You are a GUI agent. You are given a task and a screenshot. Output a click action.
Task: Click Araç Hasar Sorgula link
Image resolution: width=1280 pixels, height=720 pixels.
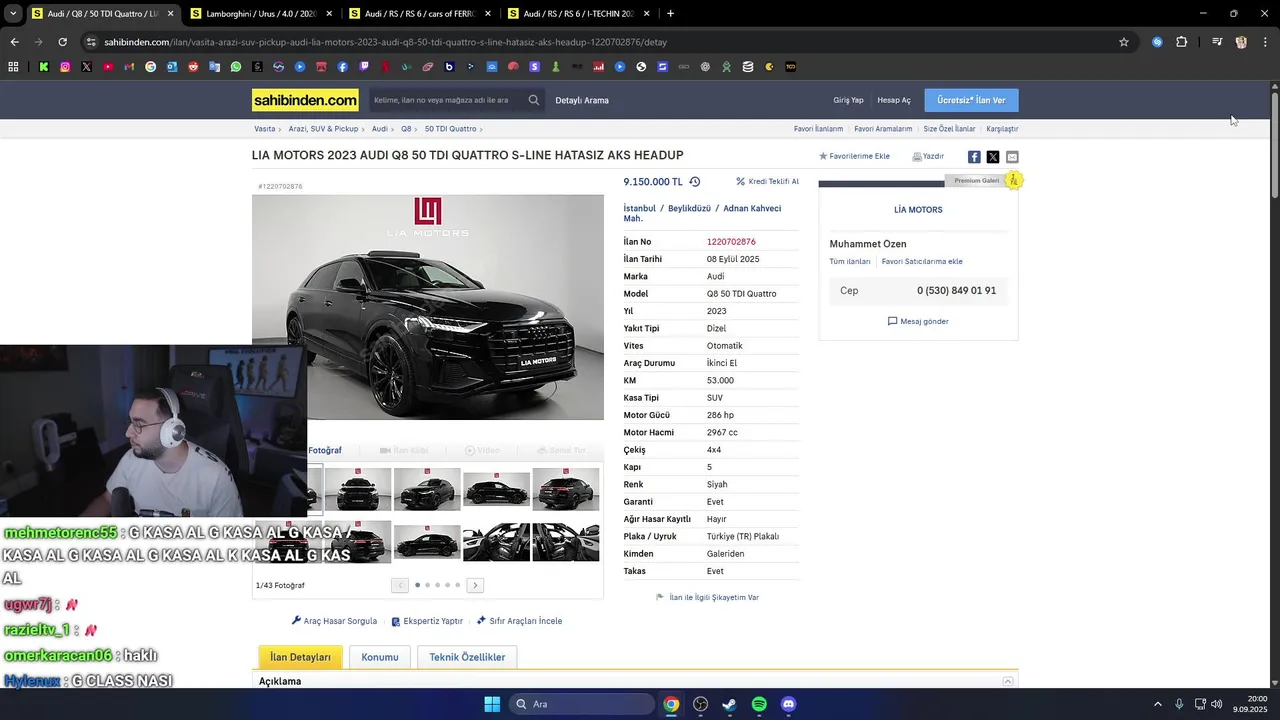(334, 621)
